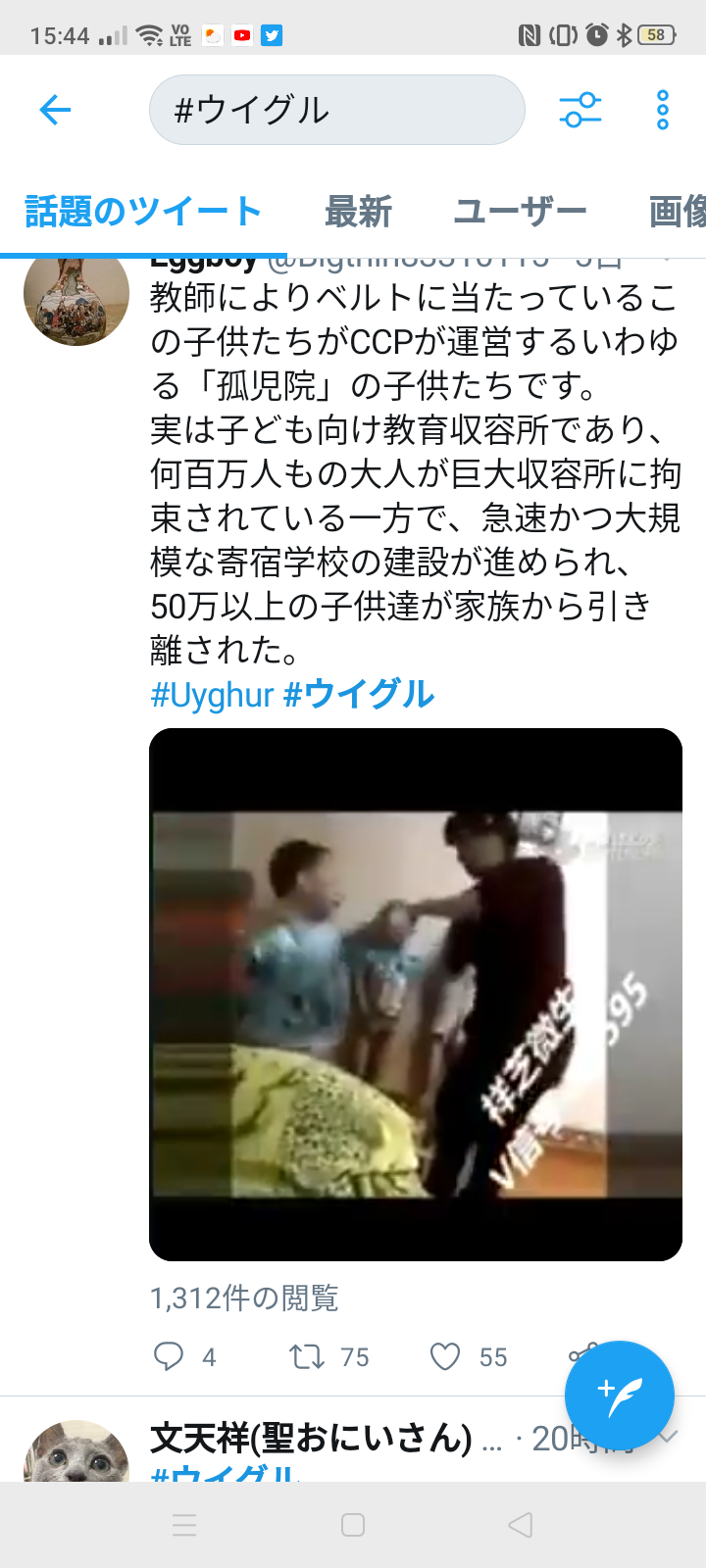This screenshot has width=706, height=1568.
Task: Open the three-dot overflow menu
Action: (x=663, y=110)
